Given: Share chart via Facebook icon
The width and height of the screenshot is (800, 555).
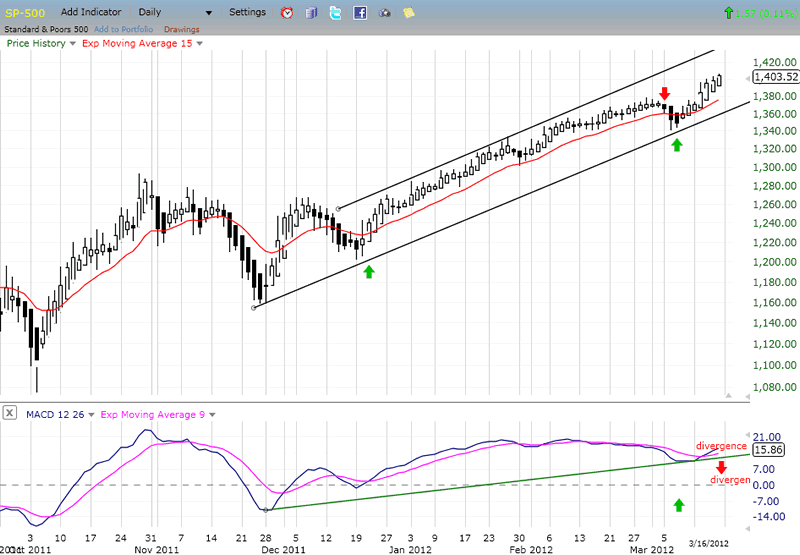Looking at the screenshot, I should [x=359, y=13].
